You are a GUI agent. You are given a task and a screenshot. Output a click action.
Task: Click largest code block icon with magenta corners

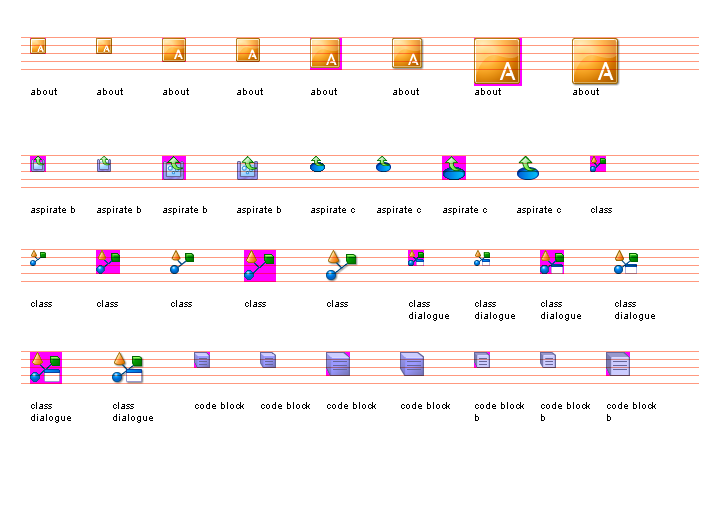(x=338, y=363)
